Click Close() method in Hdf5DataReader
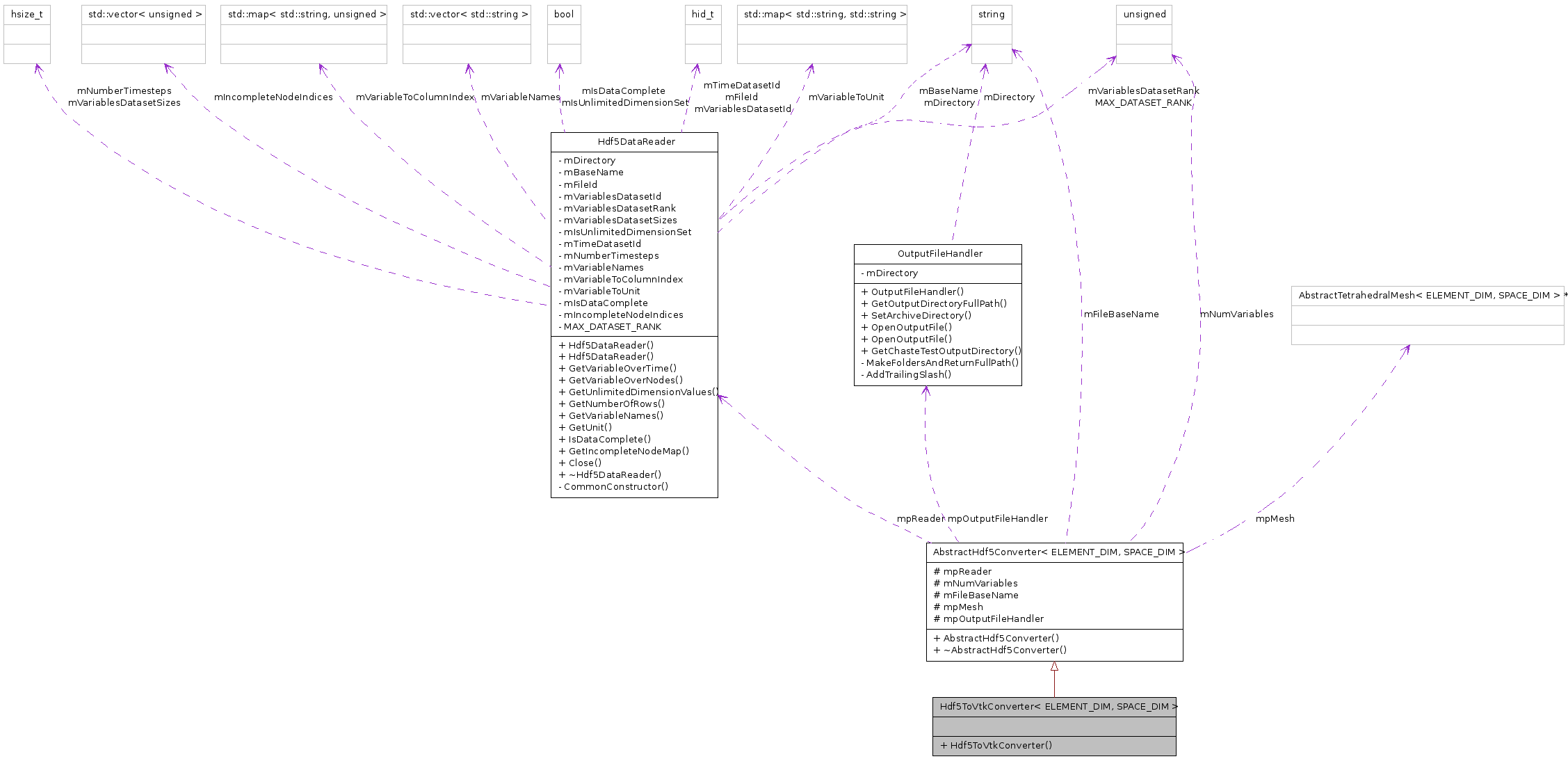1568x759 pixels. click(x=580, y=463)
